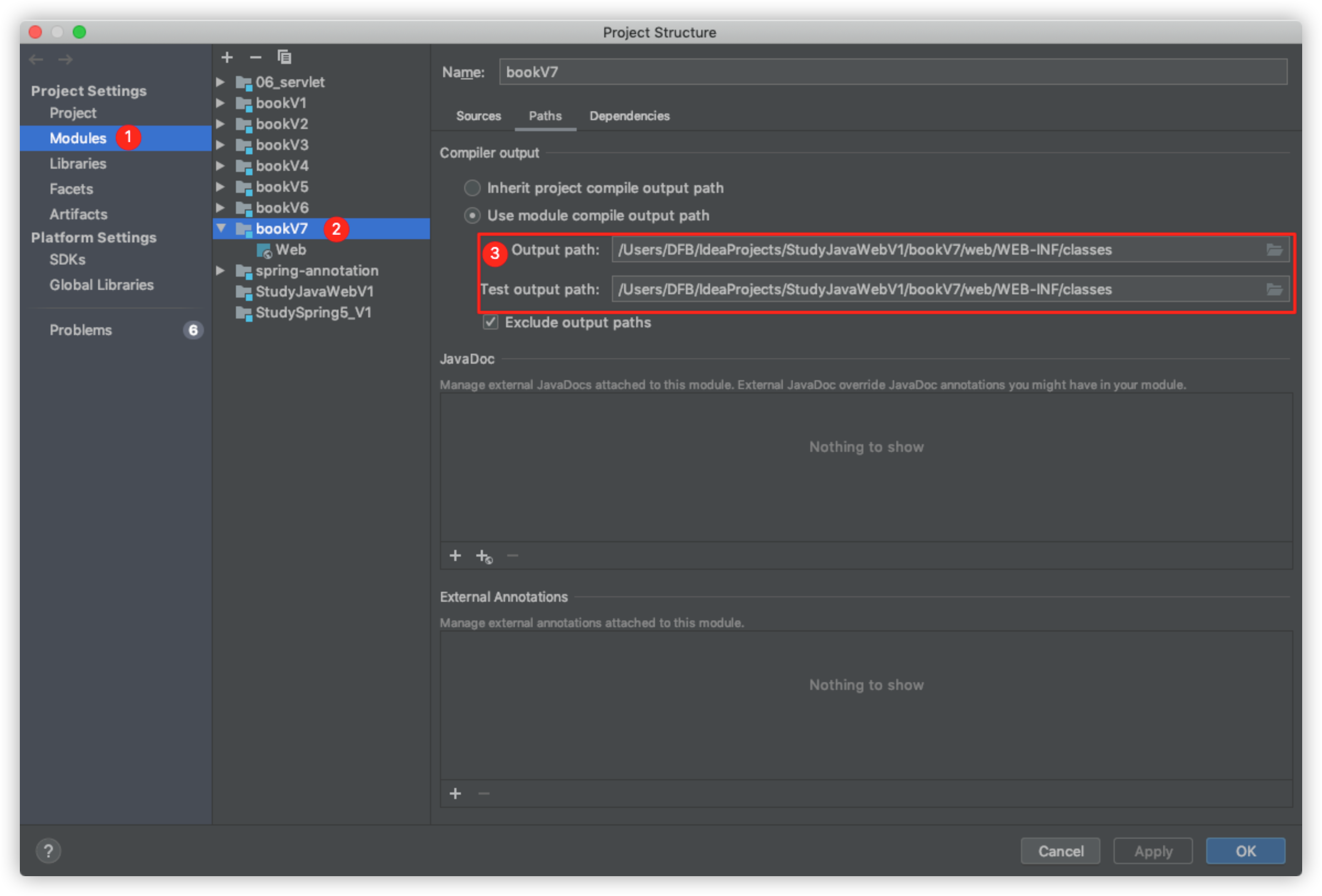Image resolution: width=1322 pixels, height=896 pixels.
Task: Switch to the Sources tab
Action: pyautogui.click(x=479, y=116)
